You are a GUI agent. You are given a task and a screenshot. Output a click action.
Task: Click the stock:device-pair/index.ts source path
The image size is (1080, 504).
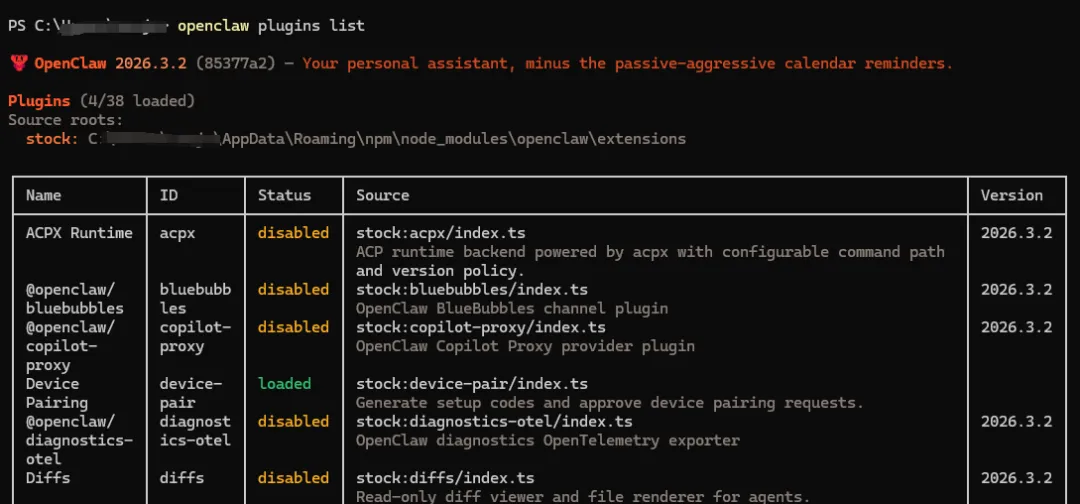[472, 384]
